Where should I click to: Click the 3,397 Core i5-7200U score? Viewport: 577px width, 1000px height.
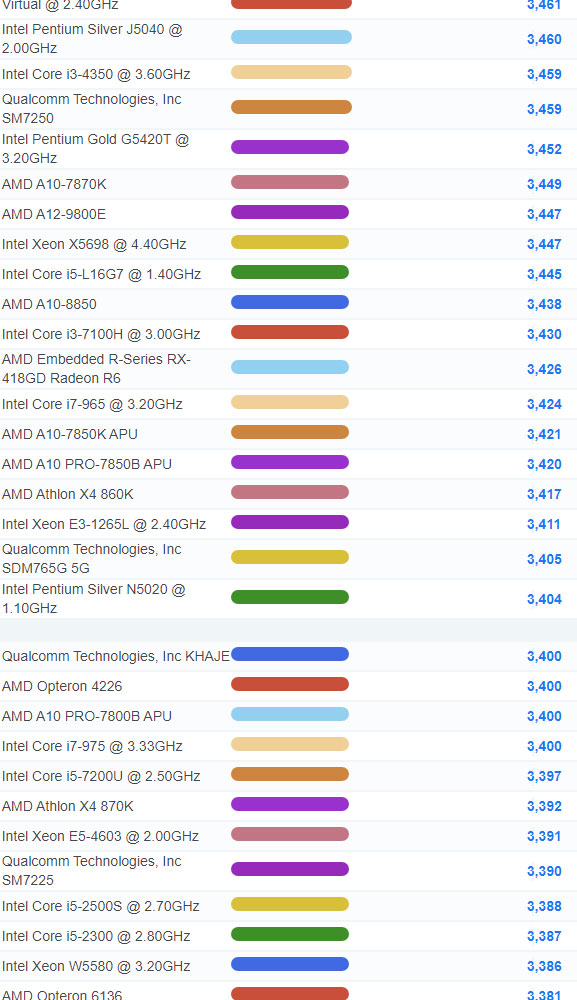pyautogui.click(x=544, y=776)
